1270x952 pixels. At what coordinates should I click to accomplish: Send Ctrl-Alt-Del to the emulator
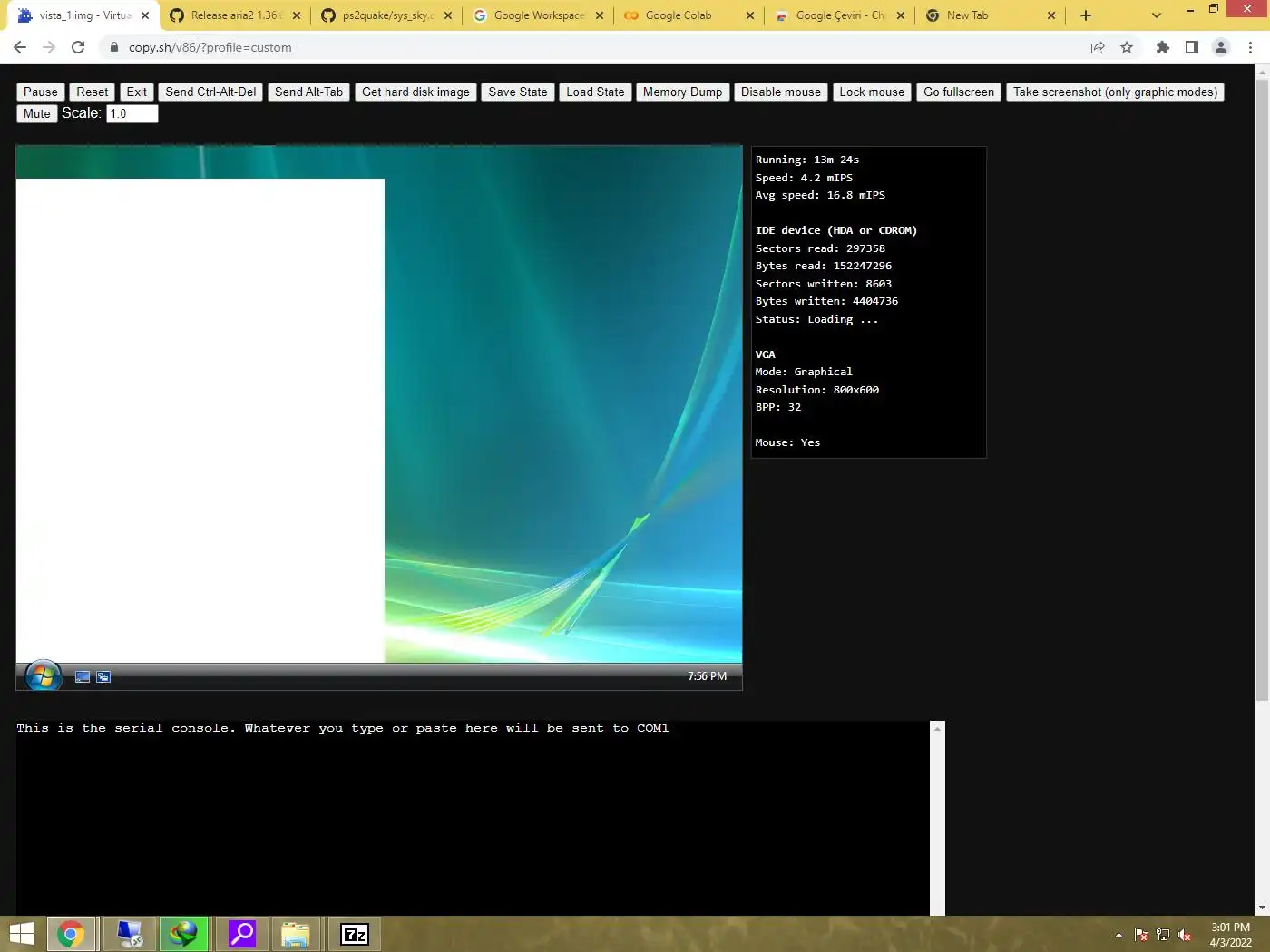pyautogui.click(x=210, y=92)
